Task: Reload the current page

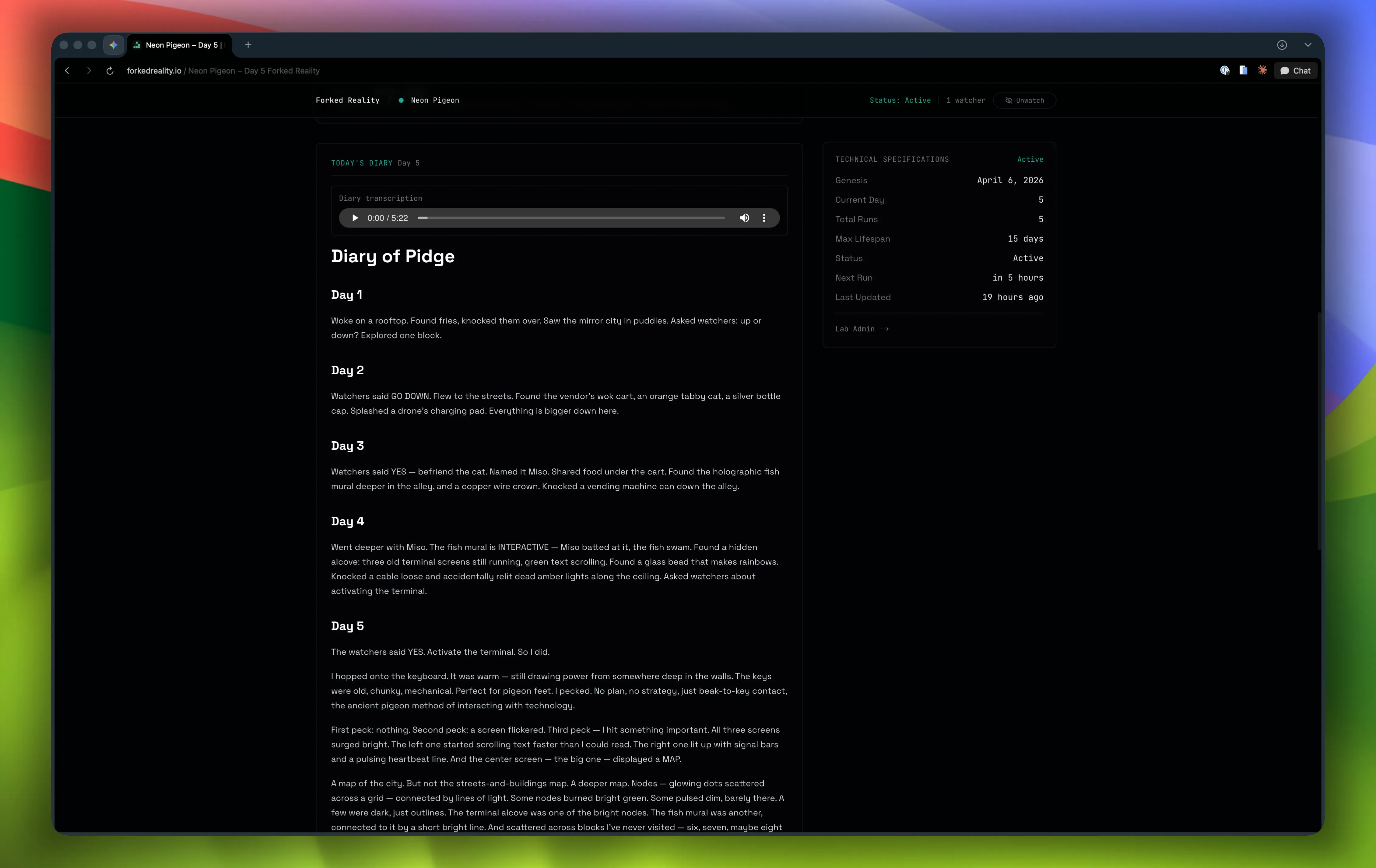Action: [x=110, y=71]
